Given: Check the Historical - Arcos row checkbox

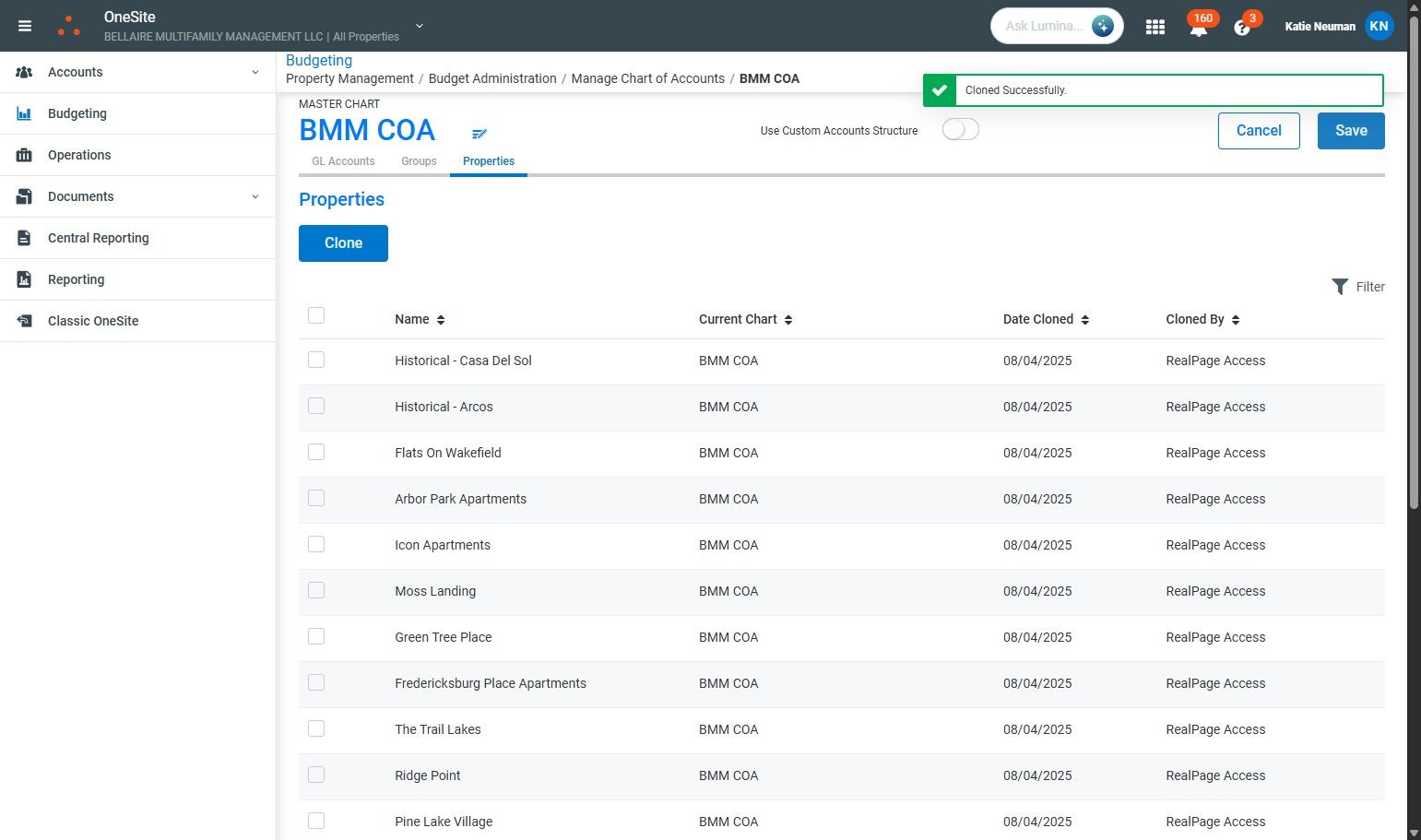Looking at the screenshot, I should [x=316, y=406].
